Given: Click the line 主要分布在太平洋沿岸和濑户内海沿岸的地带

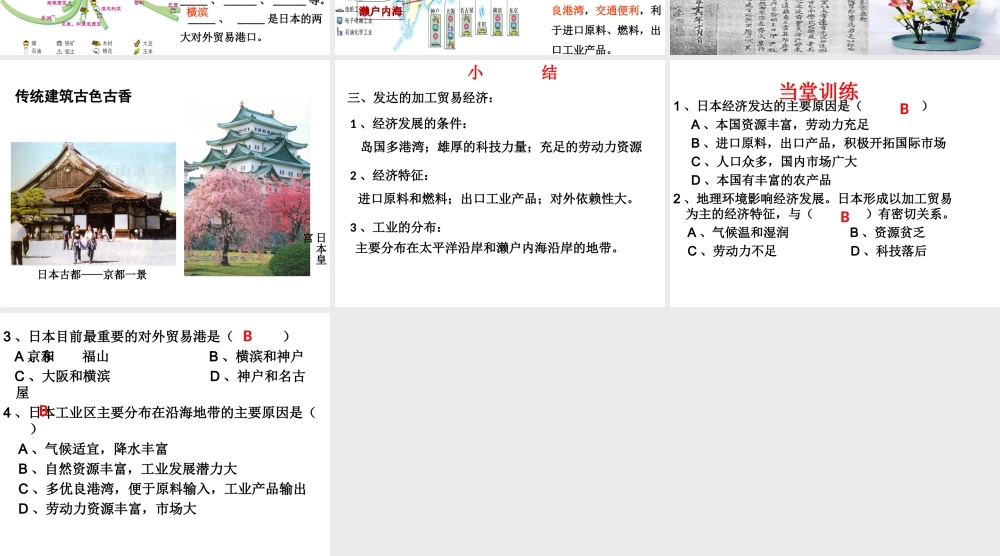Looking at the screenshot, I should coord(488,248).
